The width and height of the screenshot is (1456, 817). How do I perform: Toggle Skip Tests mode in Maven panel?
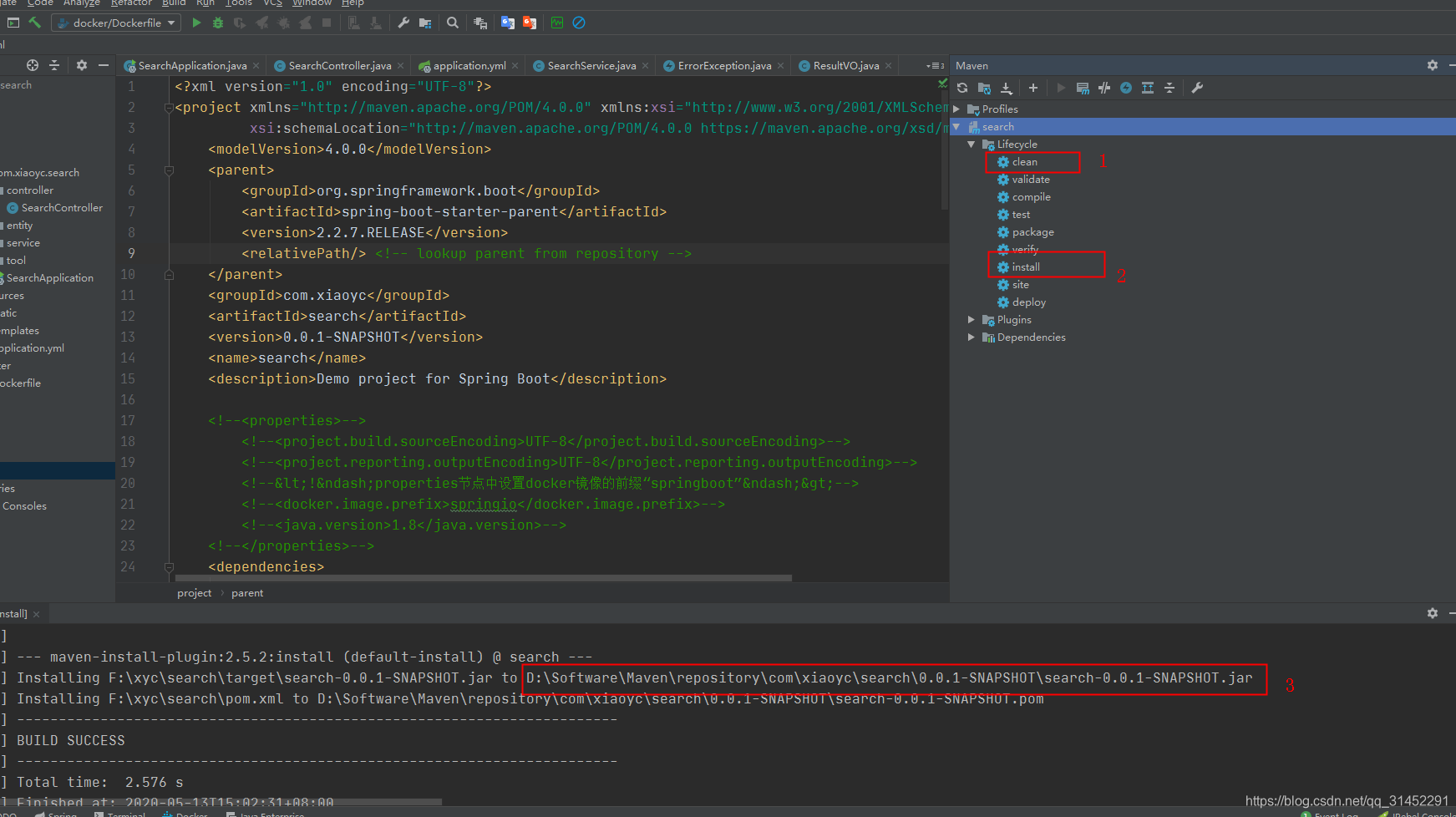1103,87
